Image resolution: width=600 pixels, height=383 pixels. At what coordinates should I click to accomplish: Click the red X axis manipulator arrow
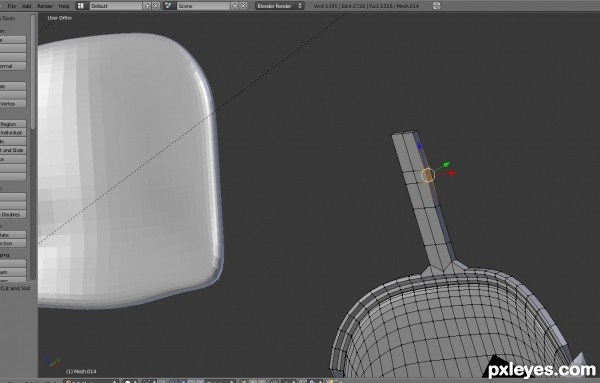coord(452,173)
